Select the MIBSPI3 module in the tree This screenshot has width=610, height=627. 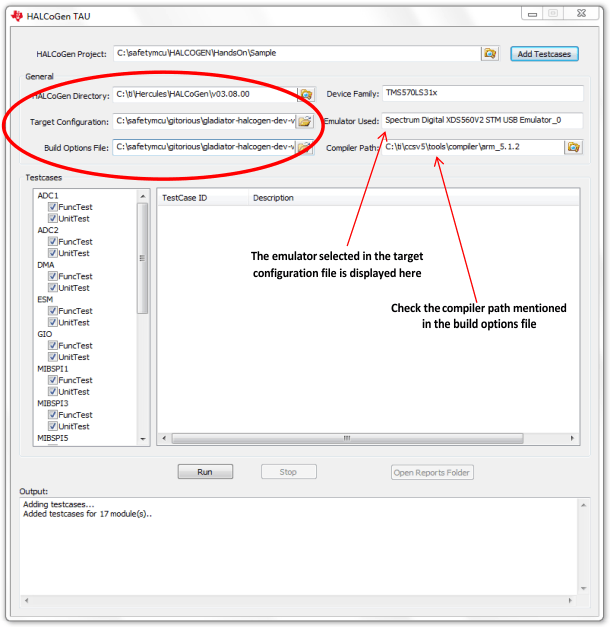[53, 403]
